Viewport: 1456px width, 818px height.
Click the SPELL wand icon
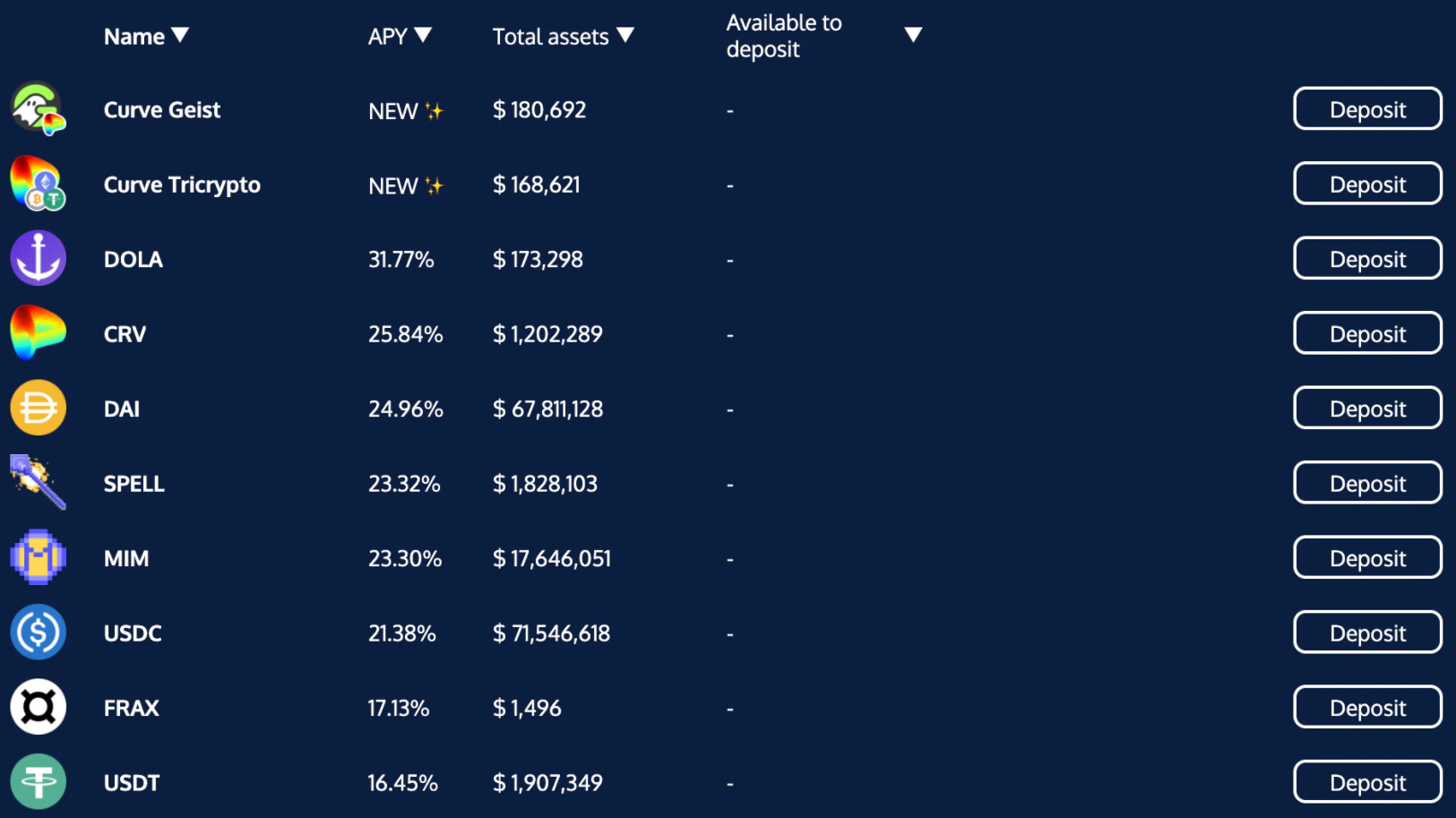point(38,483)
